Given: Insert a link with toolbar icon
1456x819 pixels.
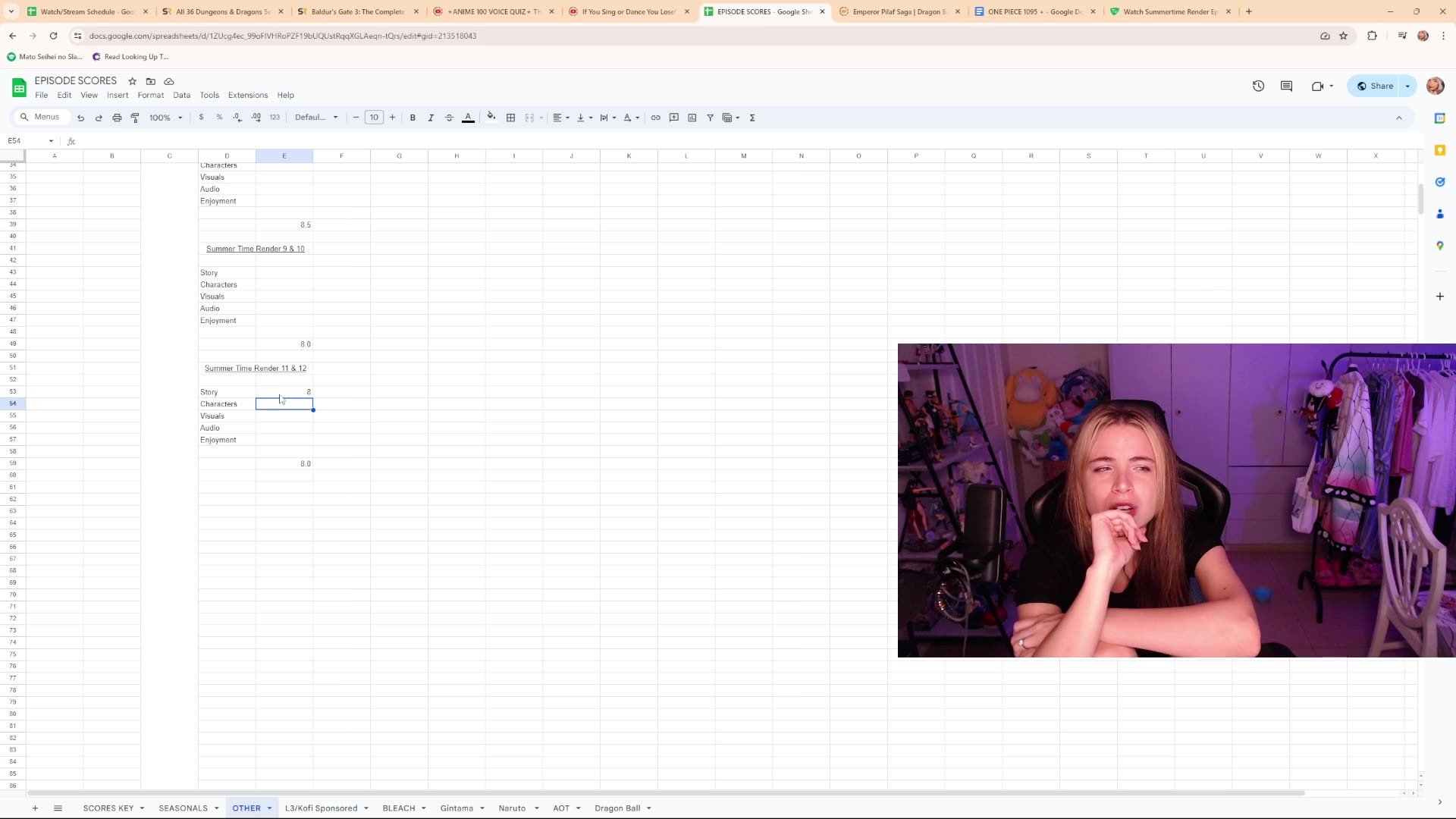Looking at the screenshot, I should 655,118.
